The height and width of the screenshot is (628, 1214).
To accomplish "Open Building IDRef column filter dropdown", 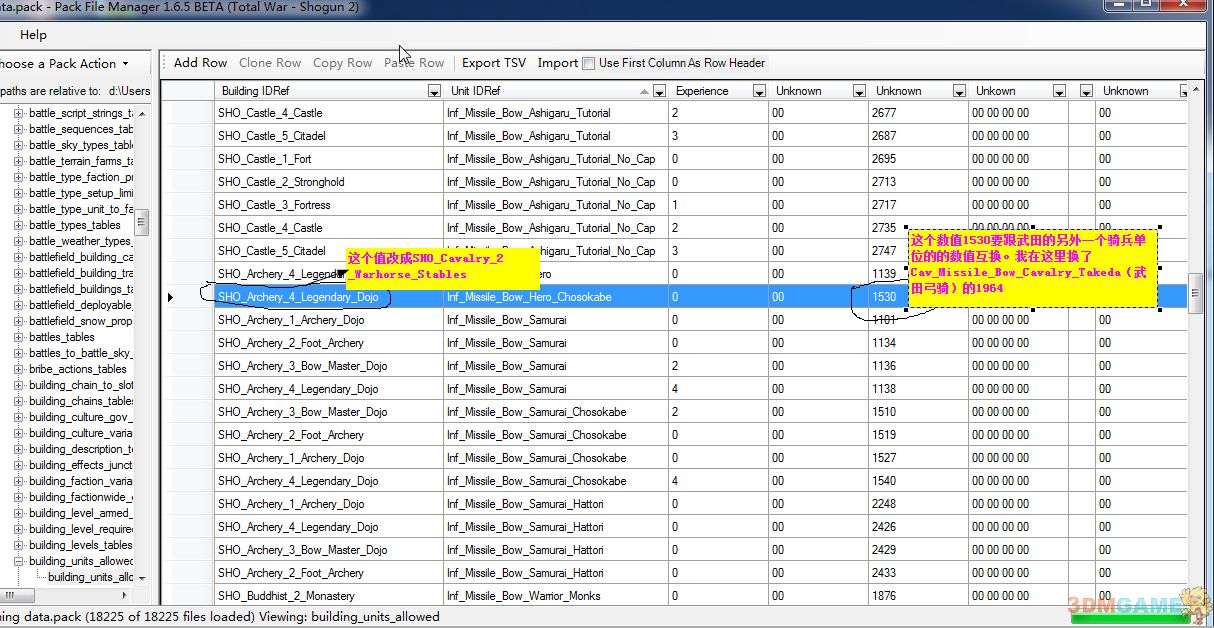I will coord(434,91).
